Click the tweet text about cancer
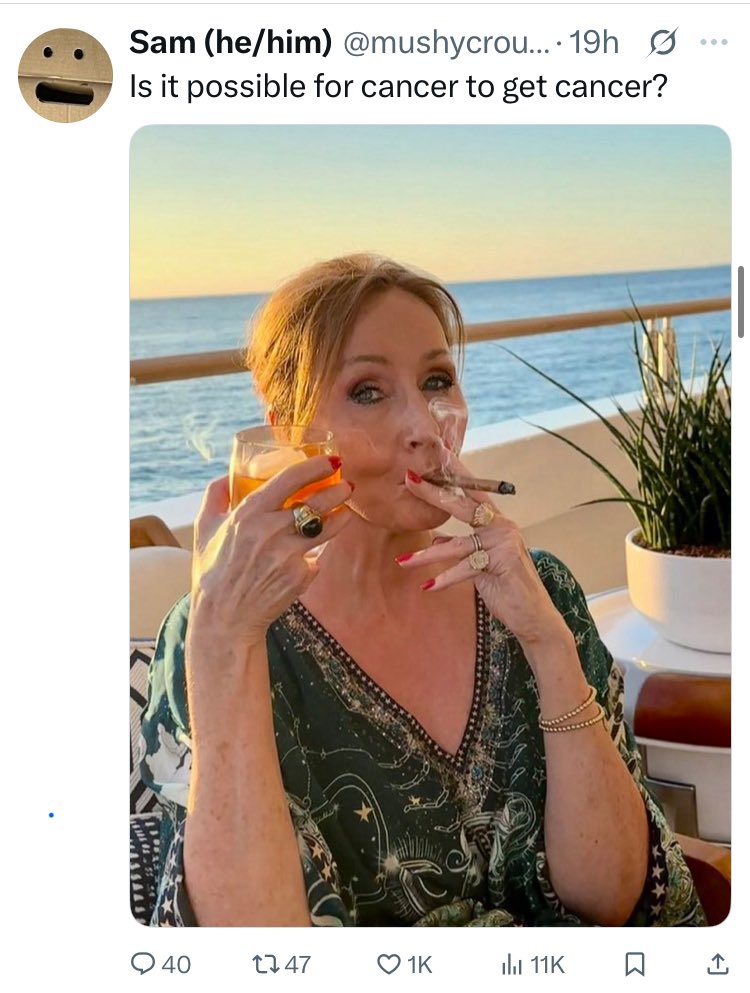The image size is (750, 993). (398, 85)
